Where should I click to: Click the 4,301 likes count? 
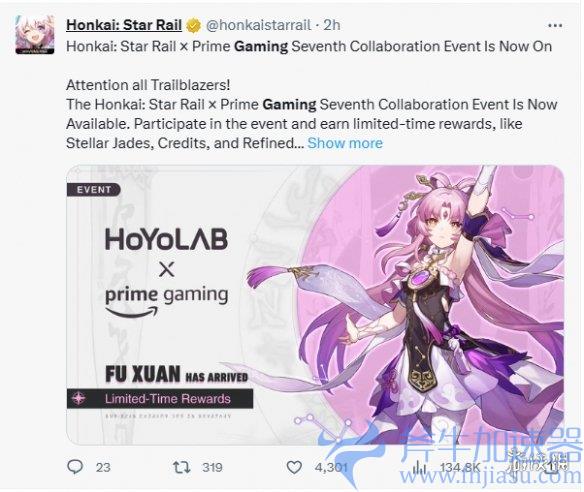(331, 467)
